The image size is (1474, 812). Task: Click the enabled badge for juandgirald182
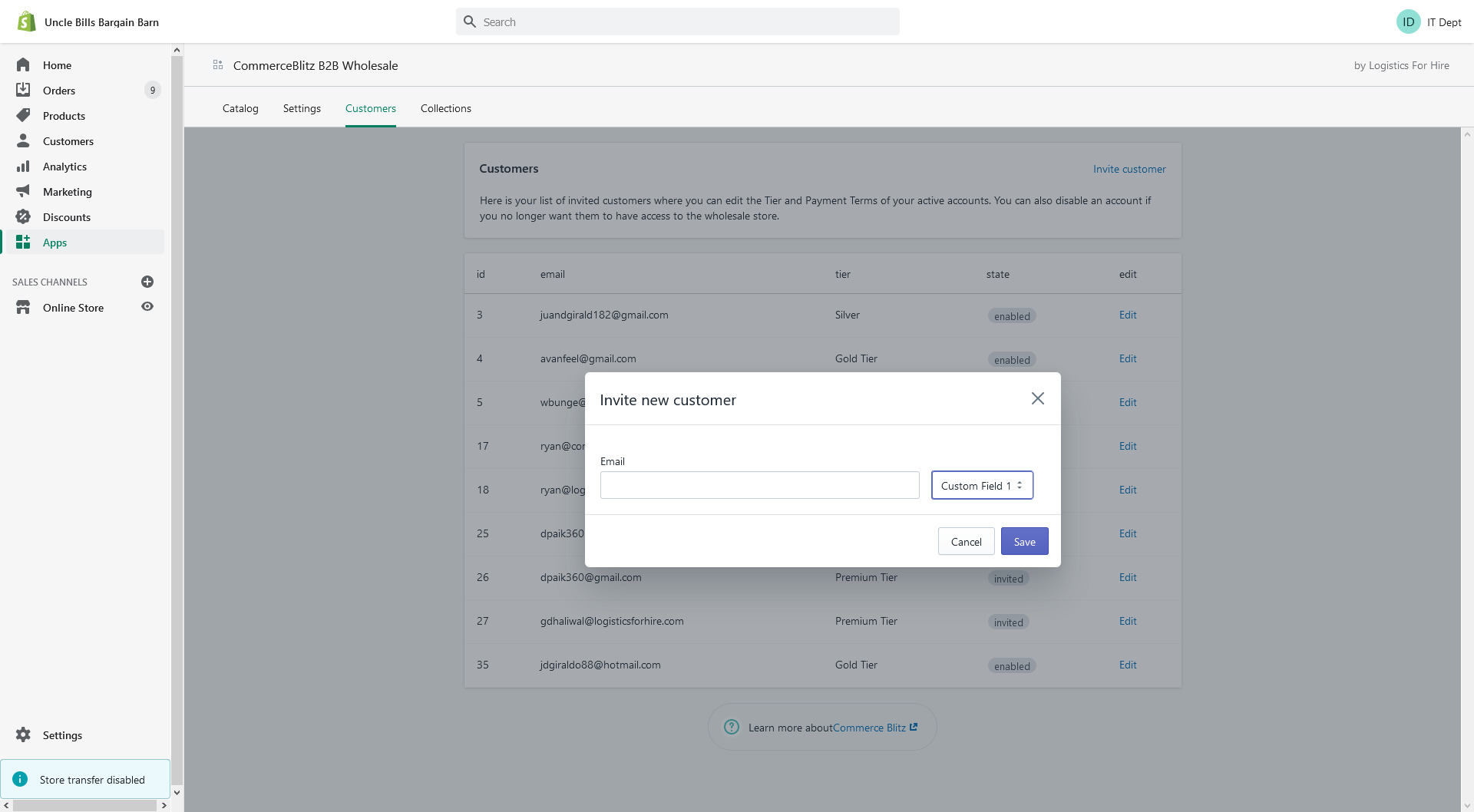click(x=1012, y=316)
